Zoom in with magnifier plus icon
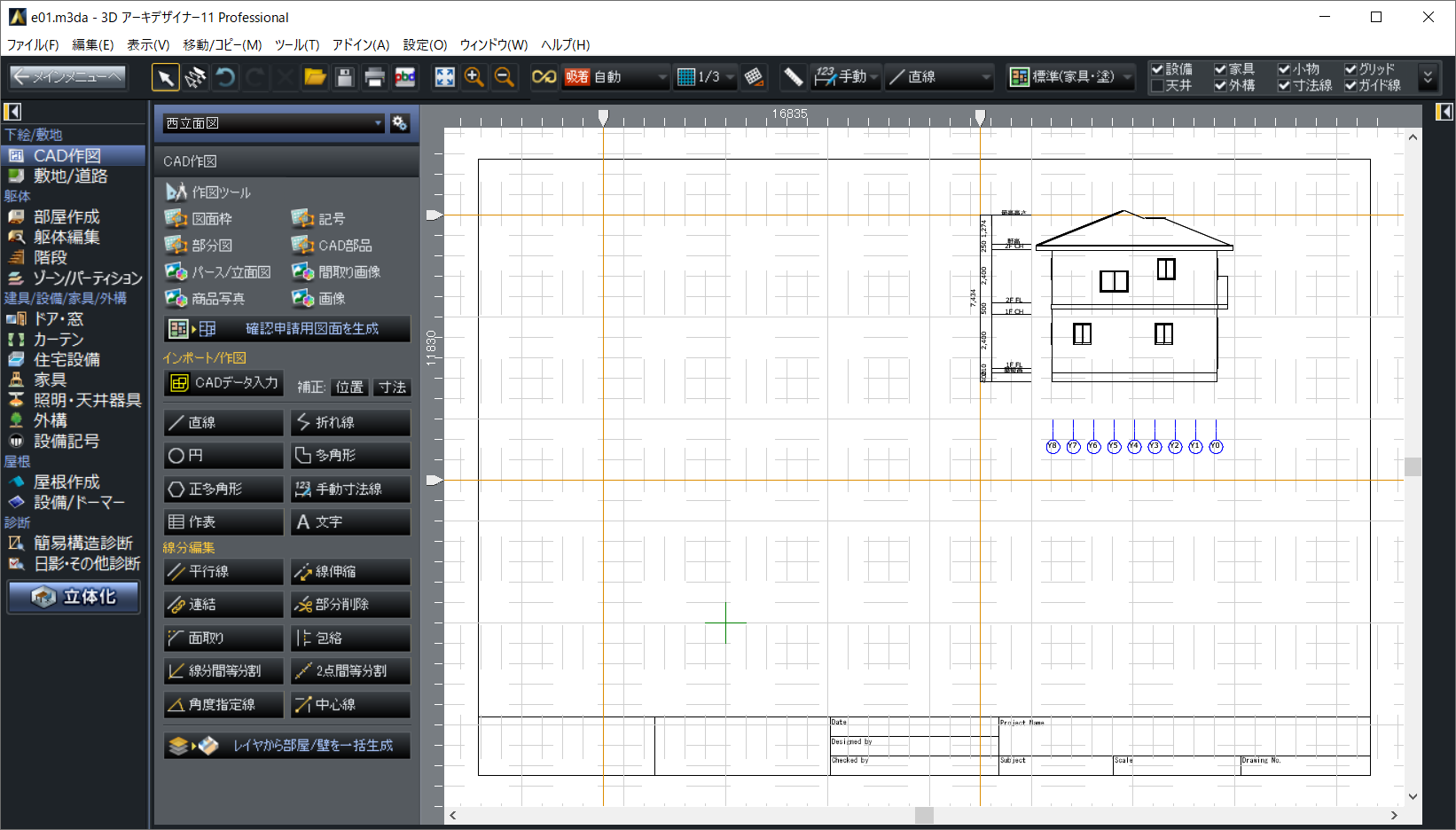Screen dimensions: 1456x830 point(474,78)
